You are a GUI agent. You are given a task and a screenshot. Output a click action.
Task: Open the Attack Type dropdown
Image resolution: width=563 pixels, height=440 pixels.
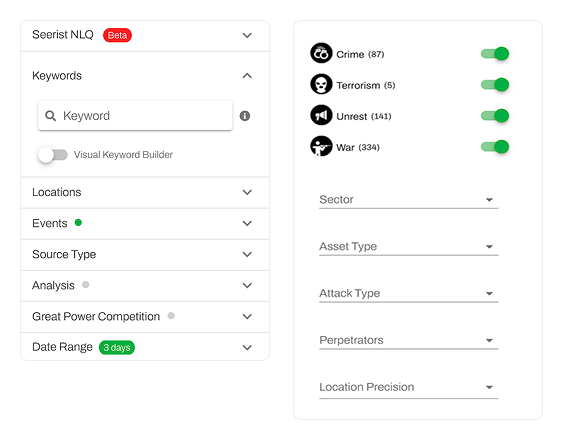pyautogui.click(x=409, y=293)
